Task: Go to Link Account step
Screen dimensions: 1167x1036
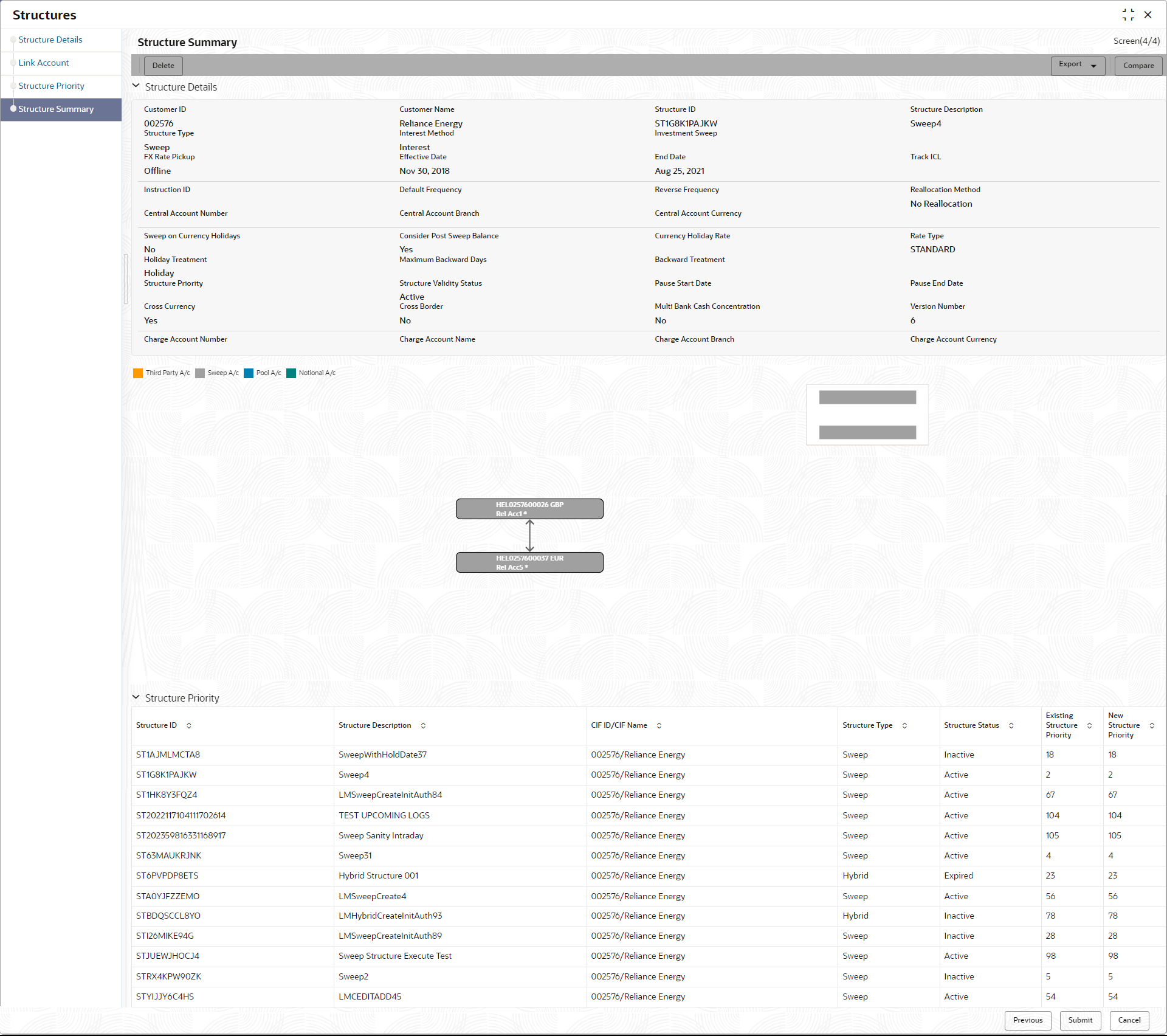Action: click(x=43, y=63)
